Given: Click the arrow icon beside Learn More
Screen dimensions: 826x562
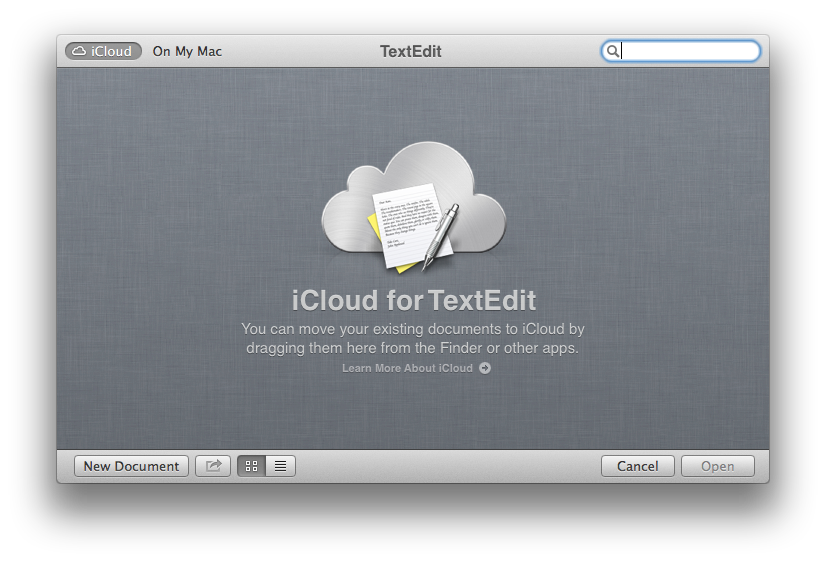Looking at the screenshot, I should tap(485, 368).
